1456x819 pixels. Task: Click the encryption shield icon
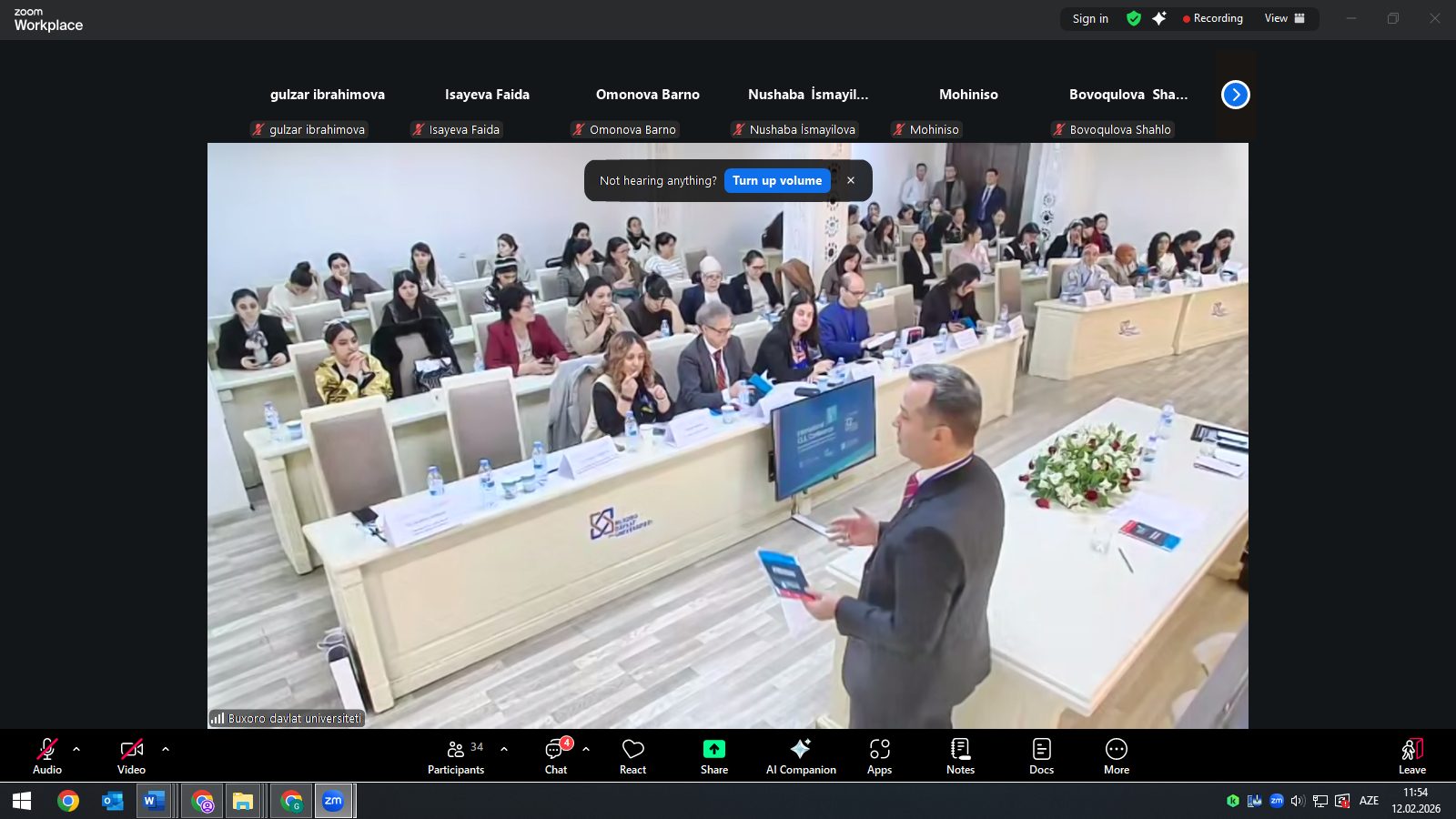(x=1134, y=18)
